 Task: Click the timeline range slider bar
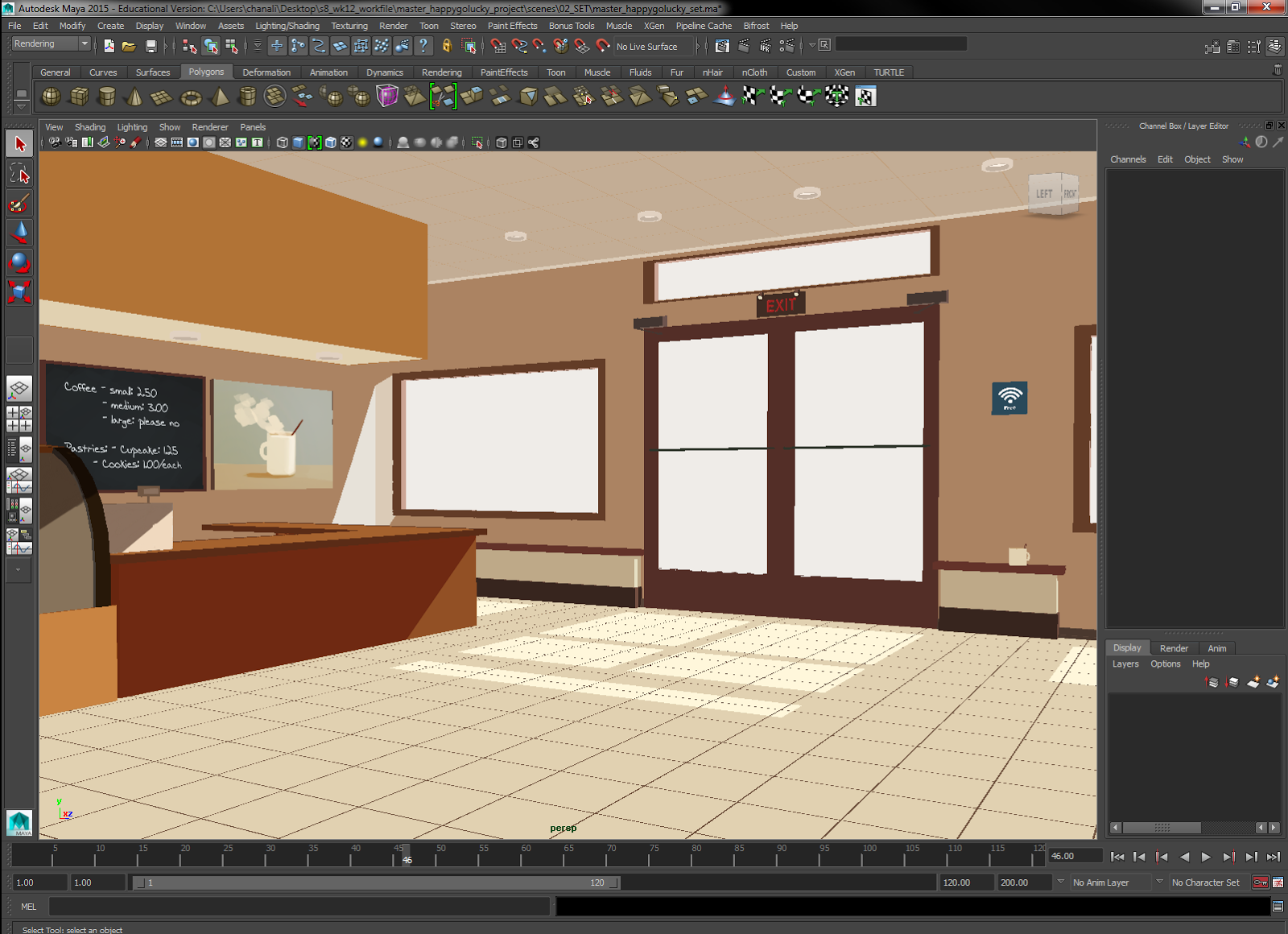[x=376, y=882]
